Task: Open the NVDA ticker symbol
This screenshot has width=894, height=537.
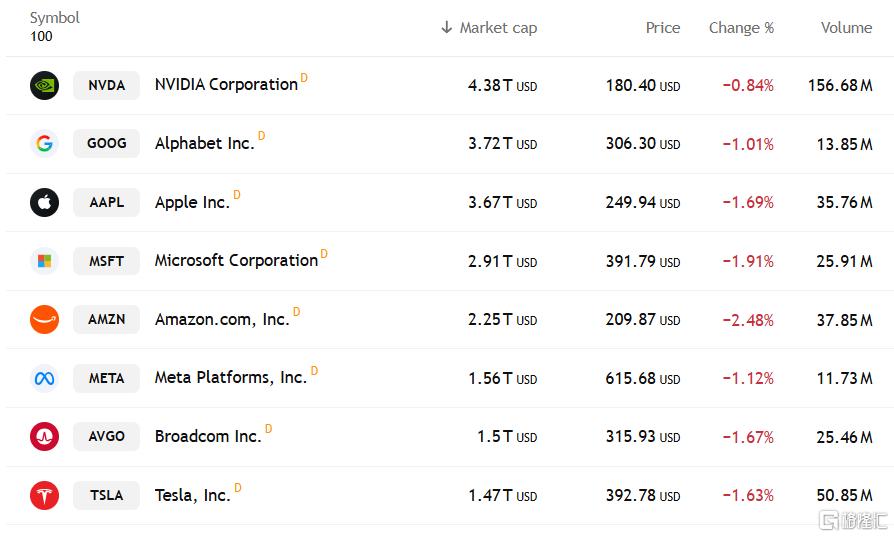Action: (106, 85)
